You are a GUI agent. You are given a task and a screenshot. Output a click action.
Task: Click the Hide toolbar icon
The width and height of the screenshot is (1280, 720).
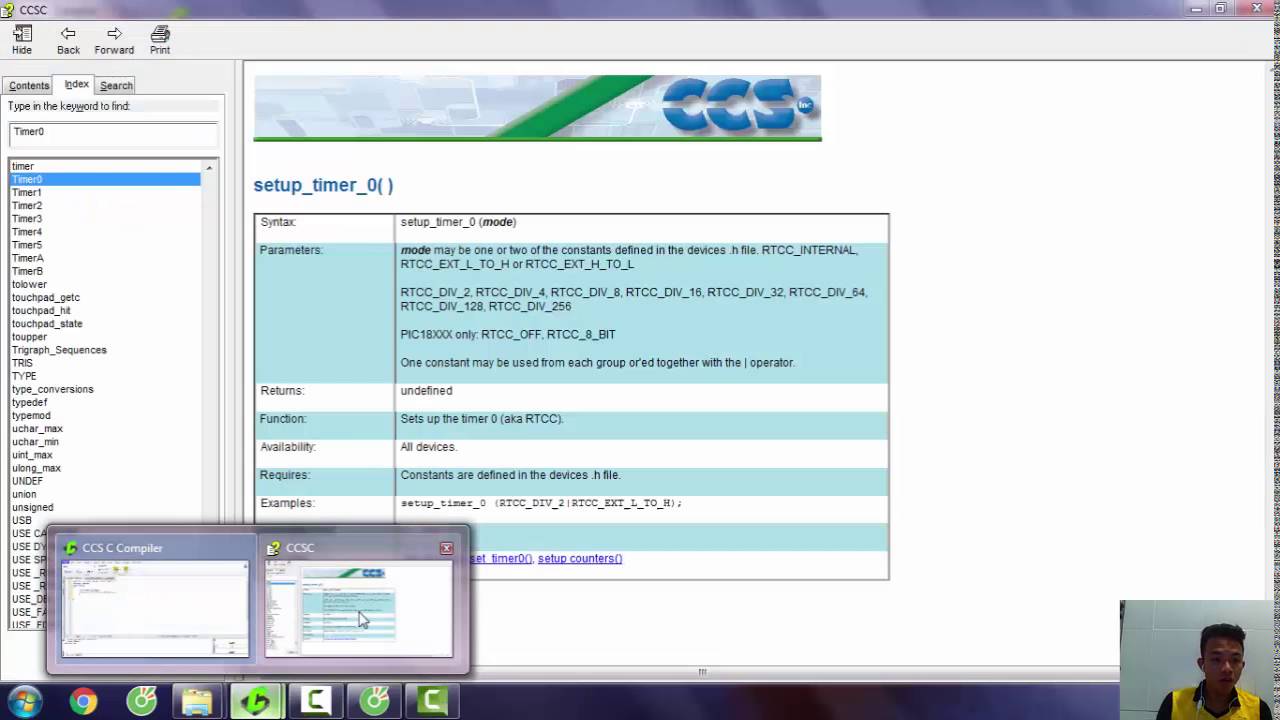pyautogui.click(x=22, y=40)
